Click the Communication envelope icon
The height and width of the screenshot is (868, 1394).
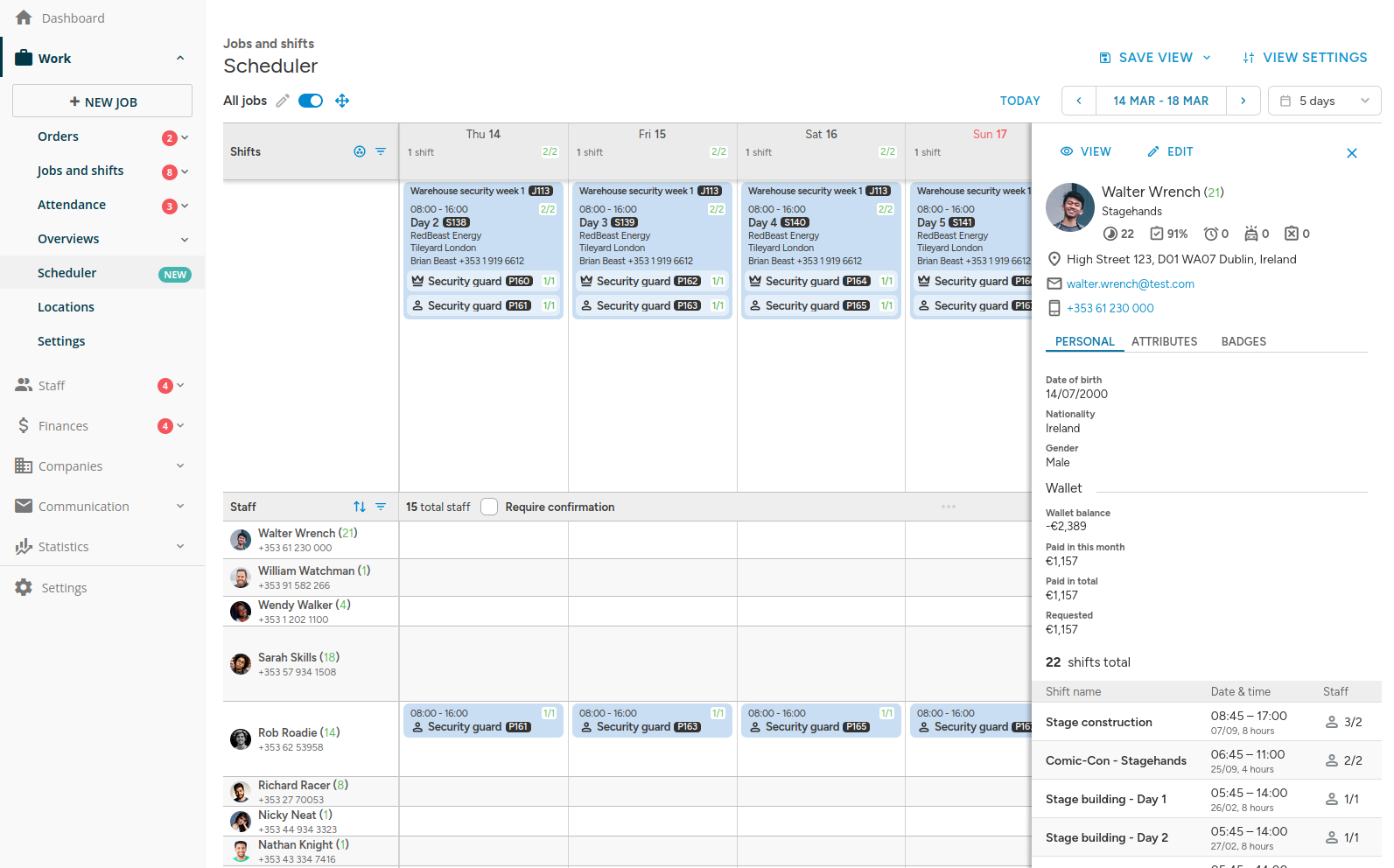click(24, 506)
